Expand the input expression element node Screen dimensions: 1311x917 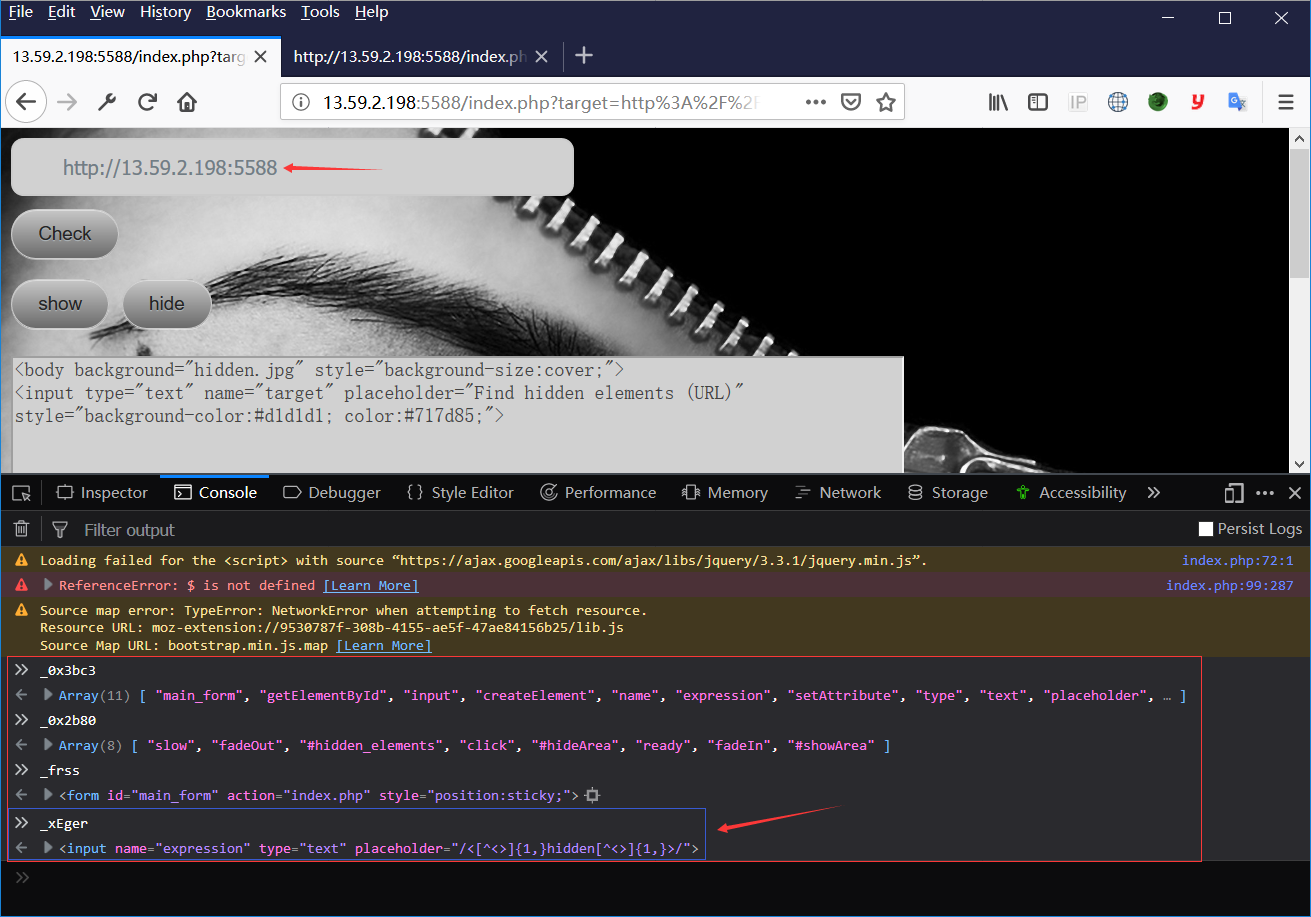[x=47, y=848]
